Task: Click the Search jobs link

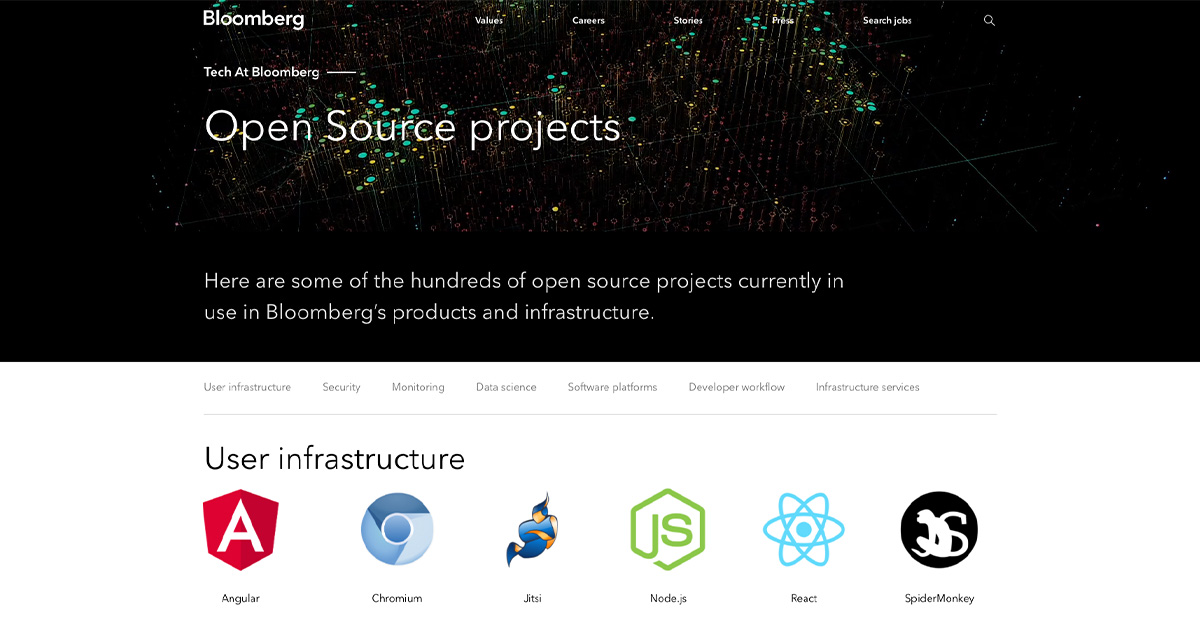Action: coord(887,20)
